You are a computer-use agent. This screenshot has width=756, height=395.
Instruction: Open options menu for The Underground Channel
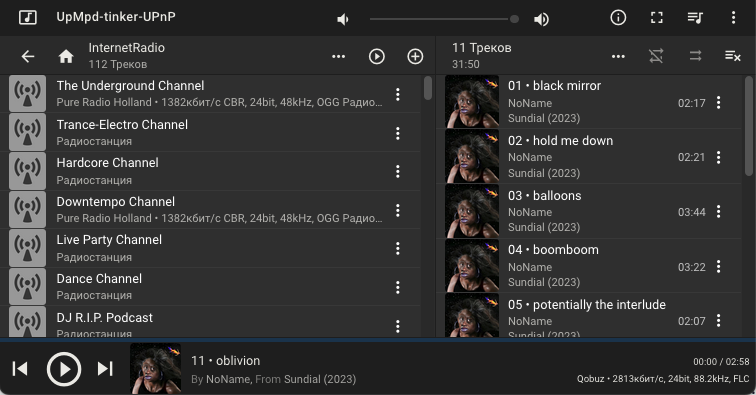pos(398,94)
